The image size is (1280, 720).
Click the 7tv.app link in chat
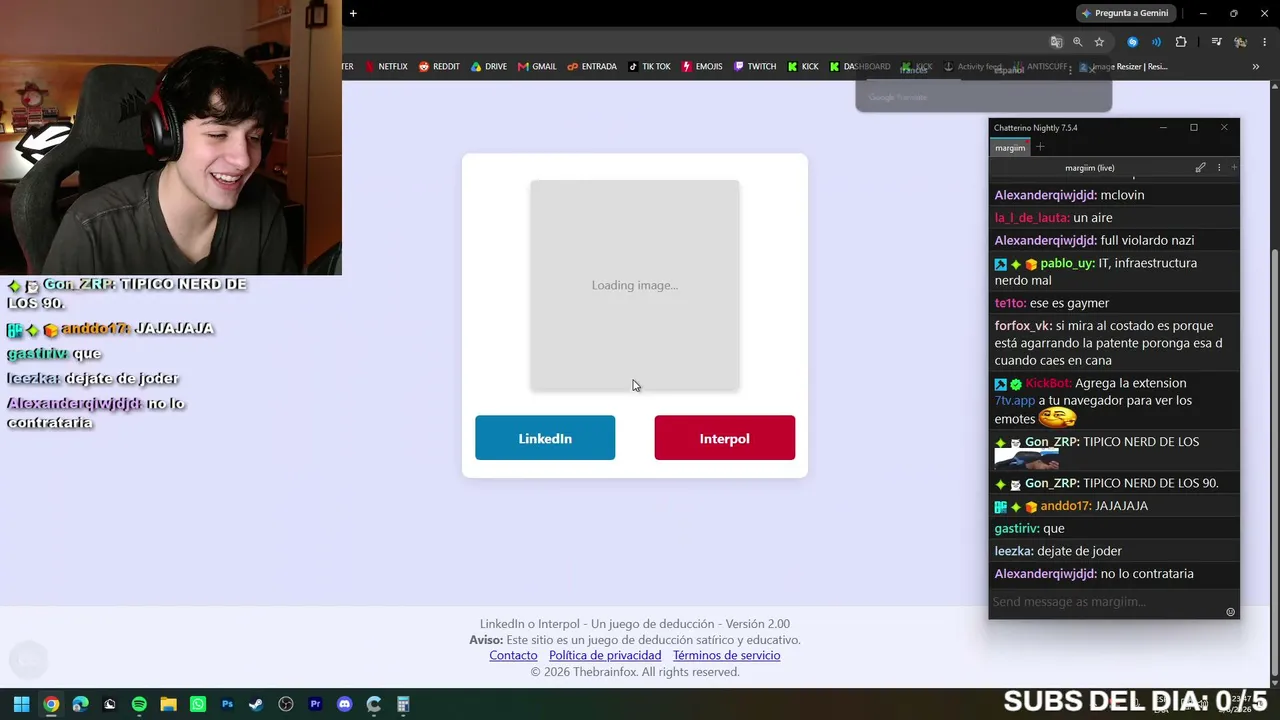[x=1015, y=400]
